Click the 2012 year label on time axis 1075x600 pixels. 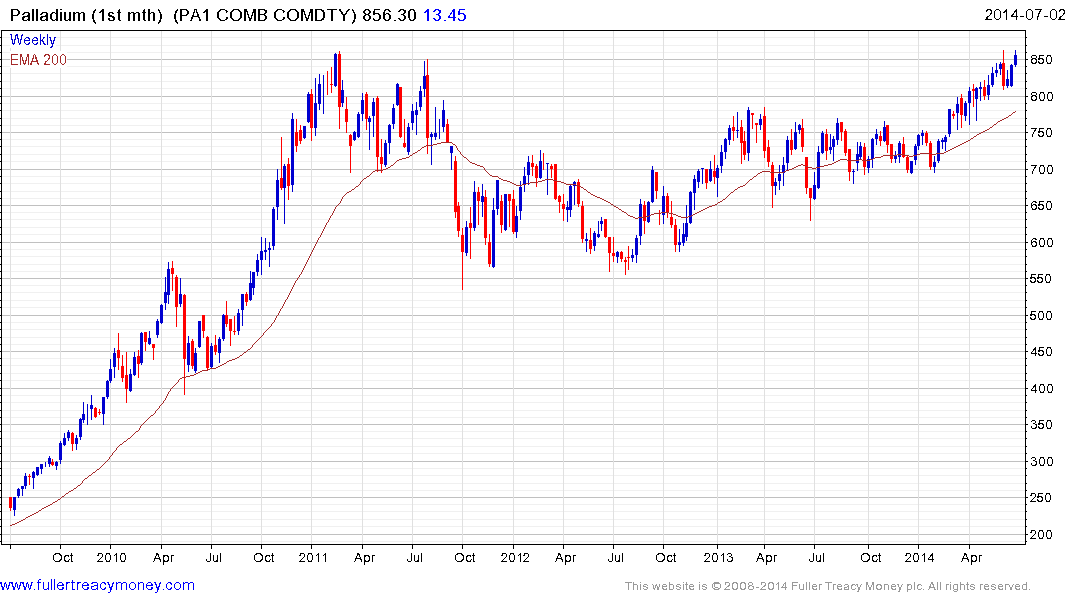(x=515, y=557)
